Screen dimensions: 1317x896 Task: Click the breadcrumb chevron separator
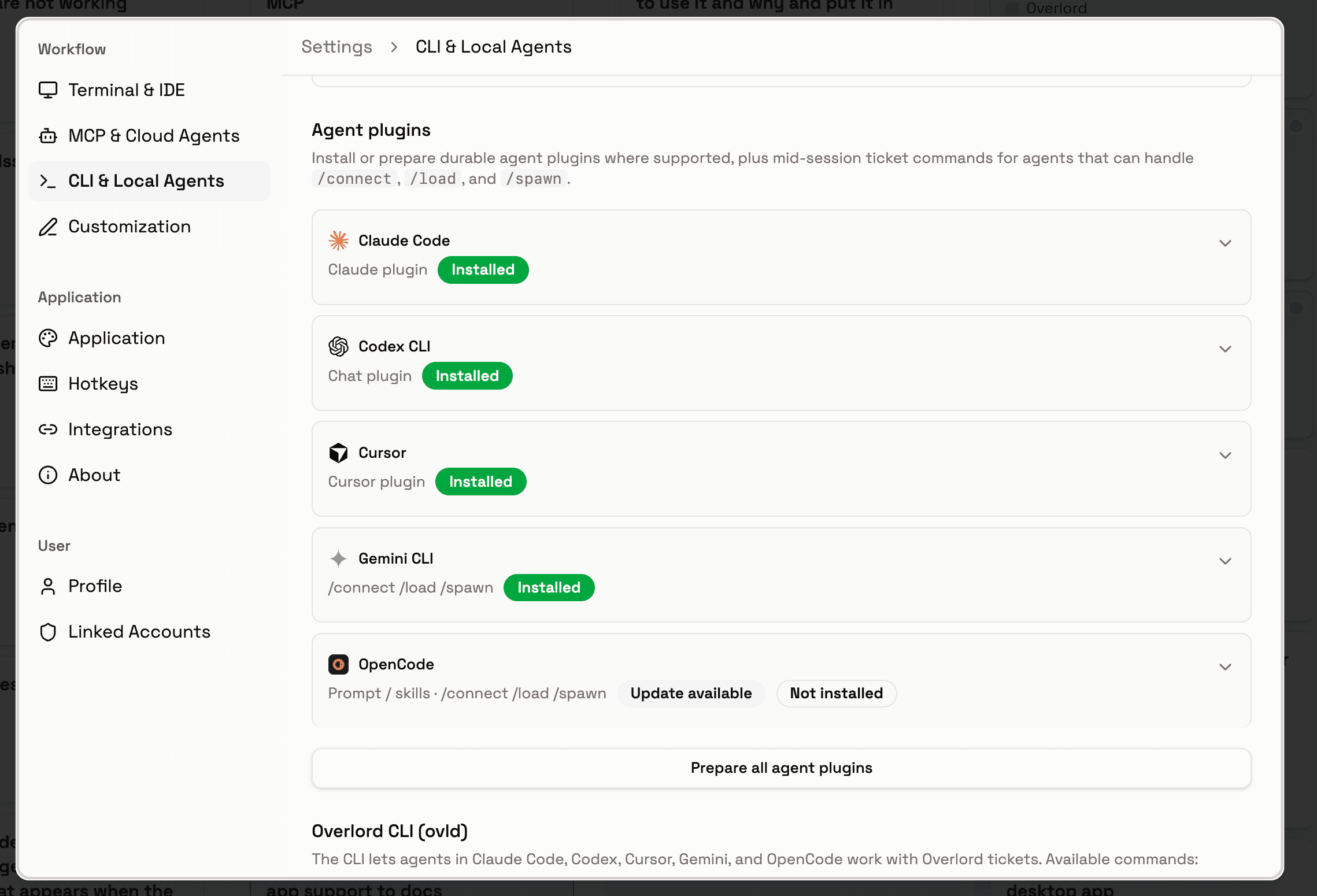pyautogui.click(x=394, y=47)
